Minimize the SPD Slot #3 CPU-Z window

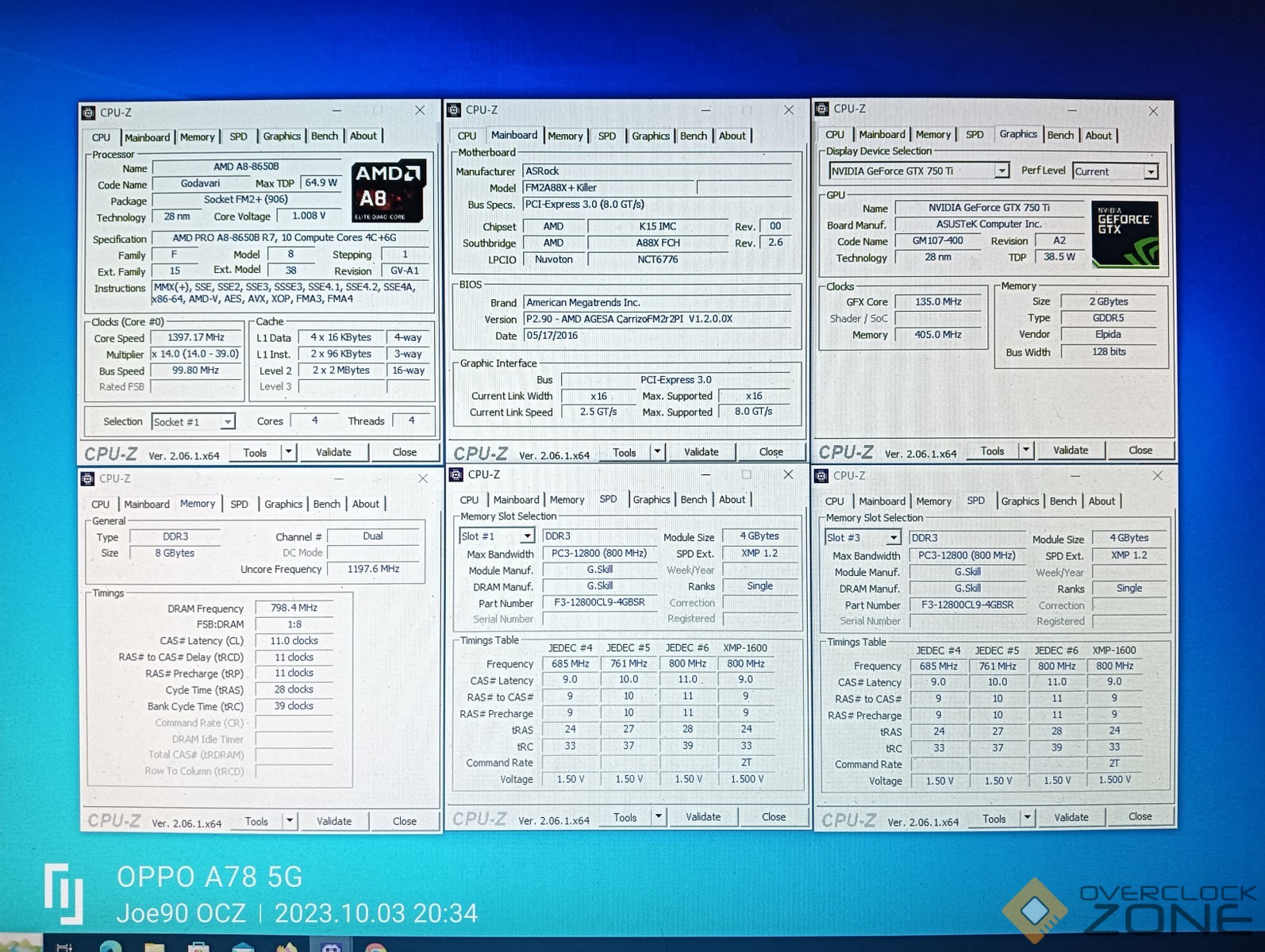point(1075,476)
